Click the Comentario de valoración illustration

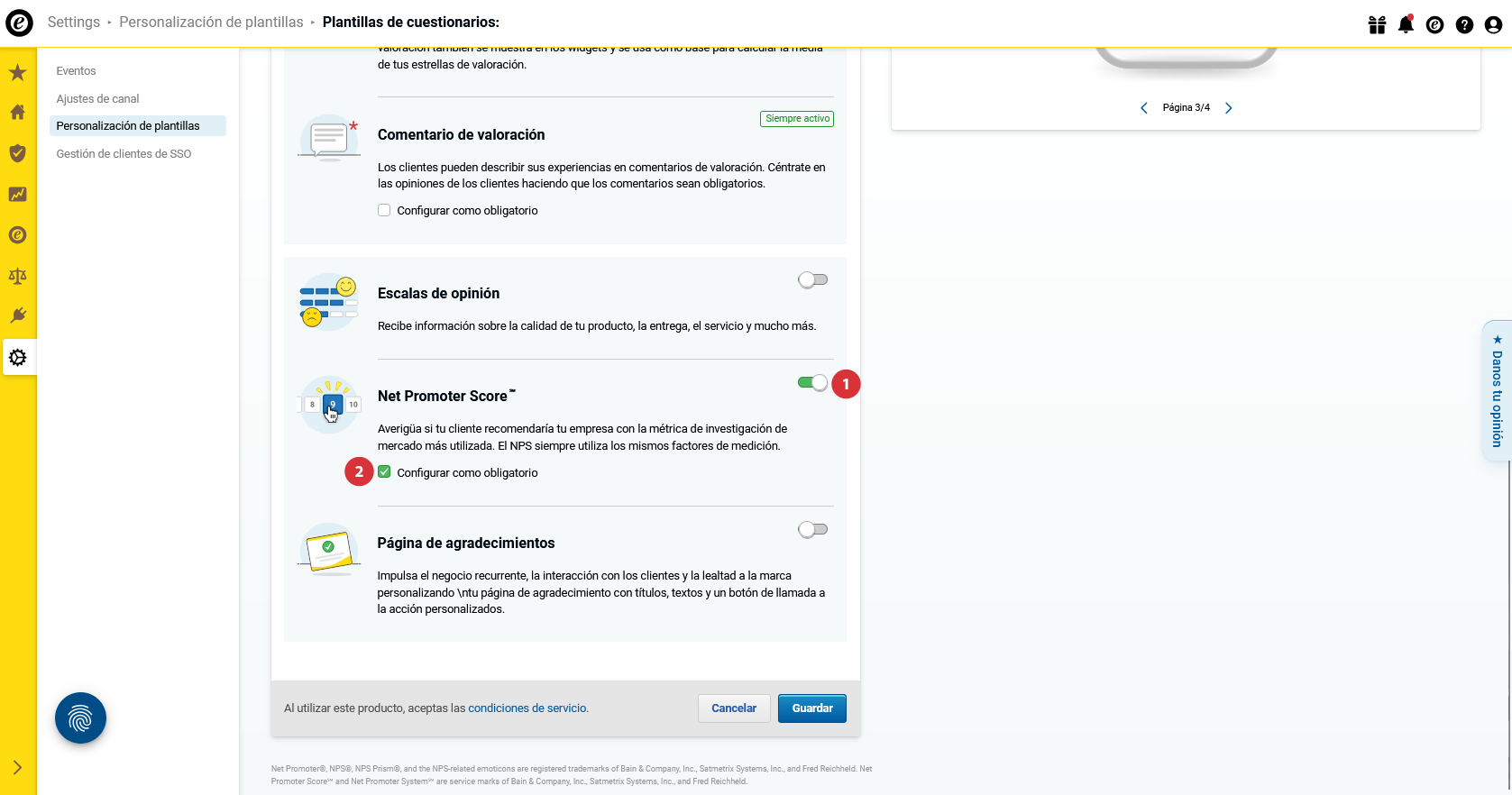(x=329, y=138)
